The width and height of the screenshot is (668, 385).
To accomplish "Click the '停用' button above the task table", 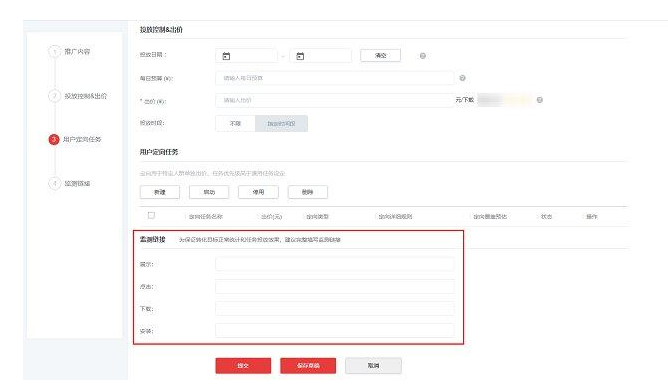I will (x=259, y=192).
